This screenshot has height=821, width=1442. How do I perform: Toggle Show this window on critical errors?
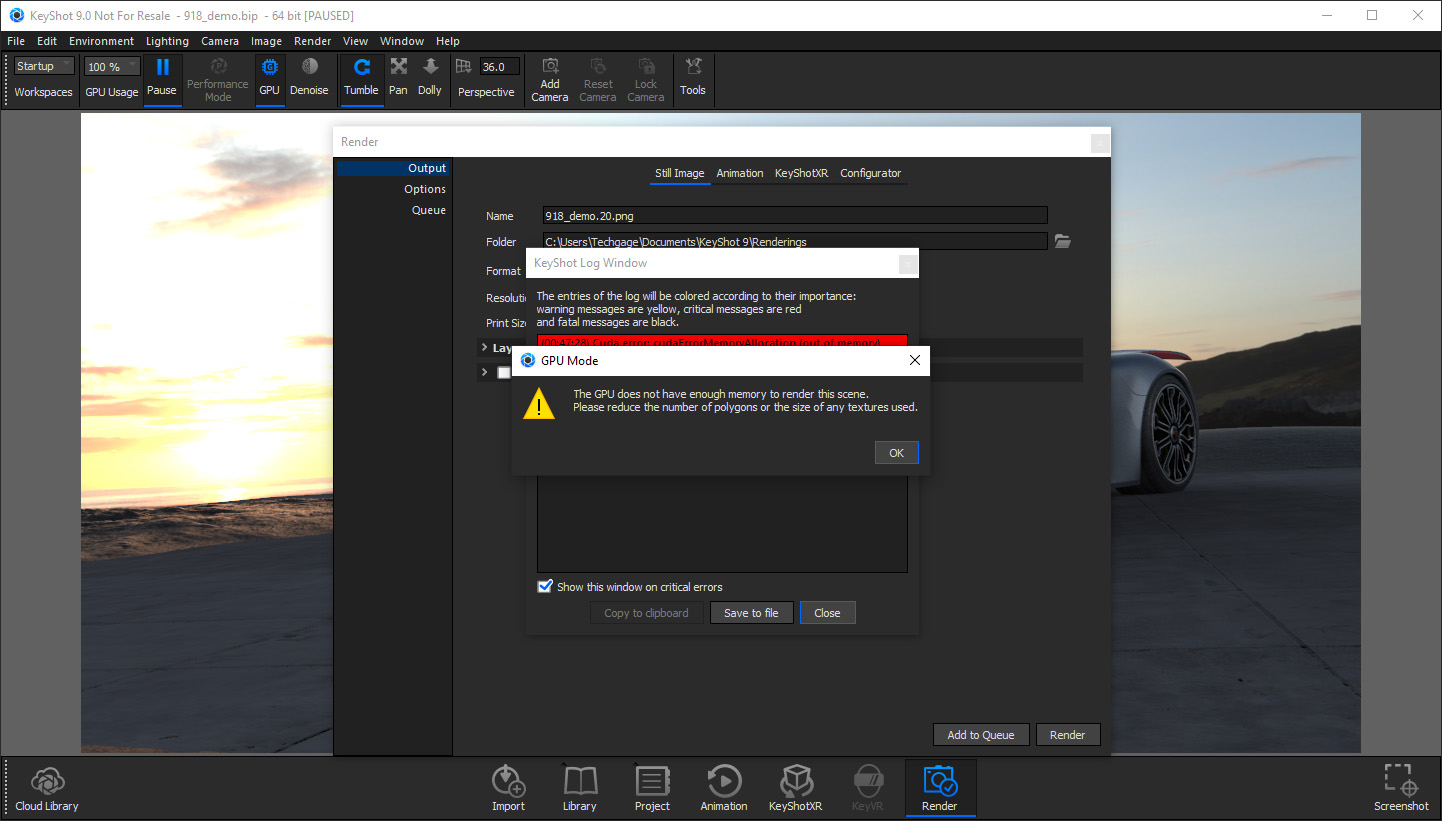[x=545, y=586]
